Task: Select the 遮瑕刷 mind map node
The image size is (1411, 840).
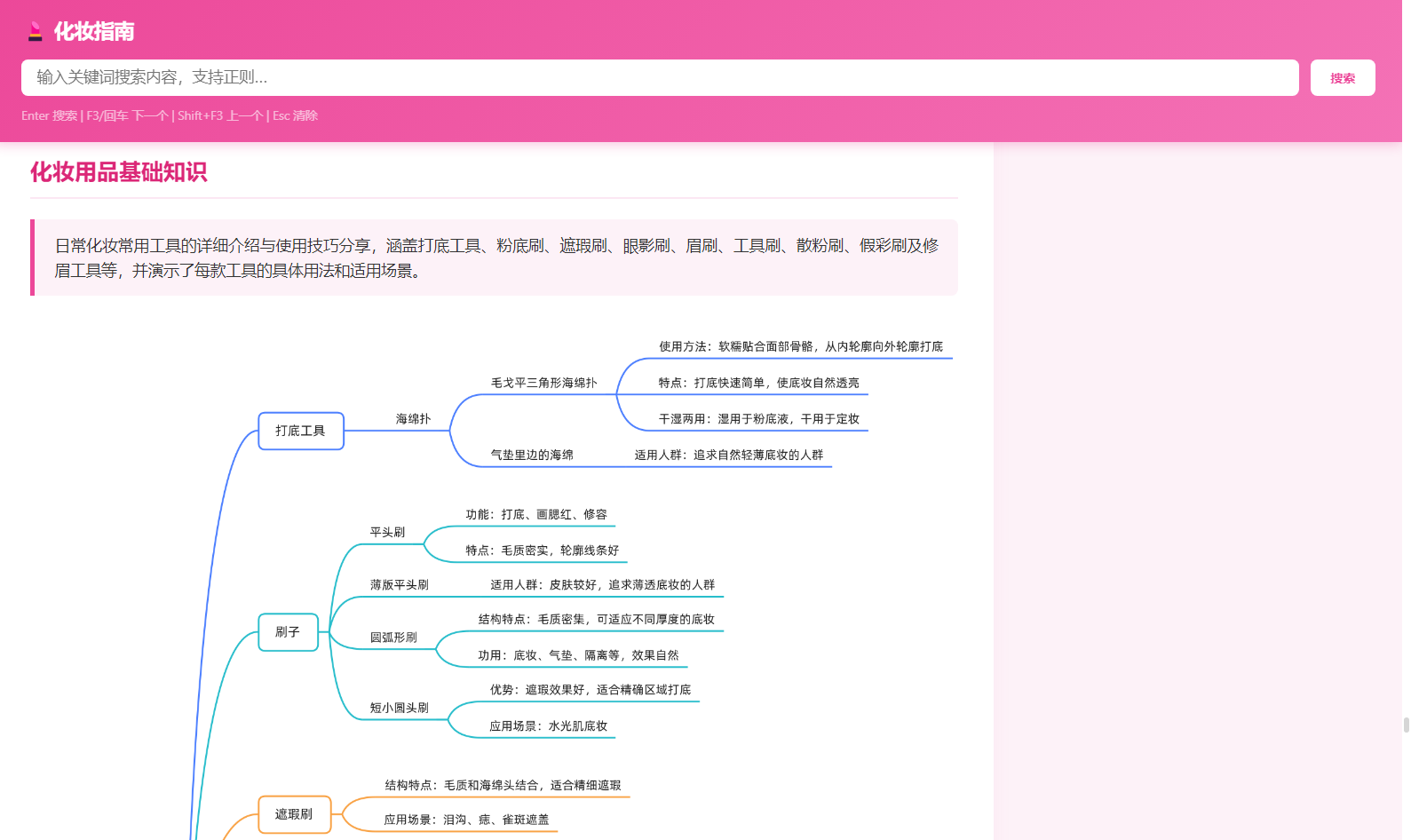Action: point(294,814)
